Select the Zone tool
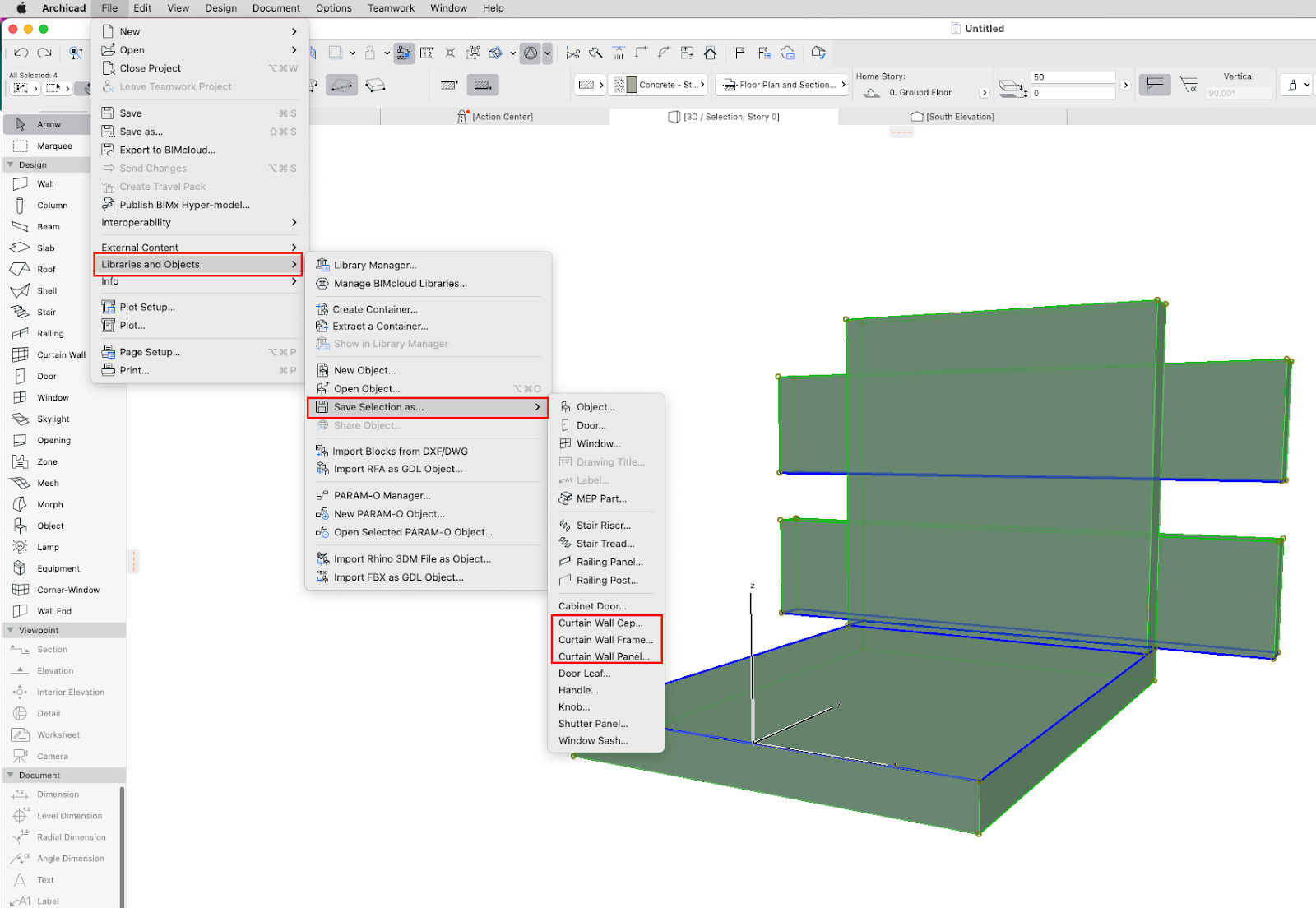1316x908 pixels. (x=45, y=462)
